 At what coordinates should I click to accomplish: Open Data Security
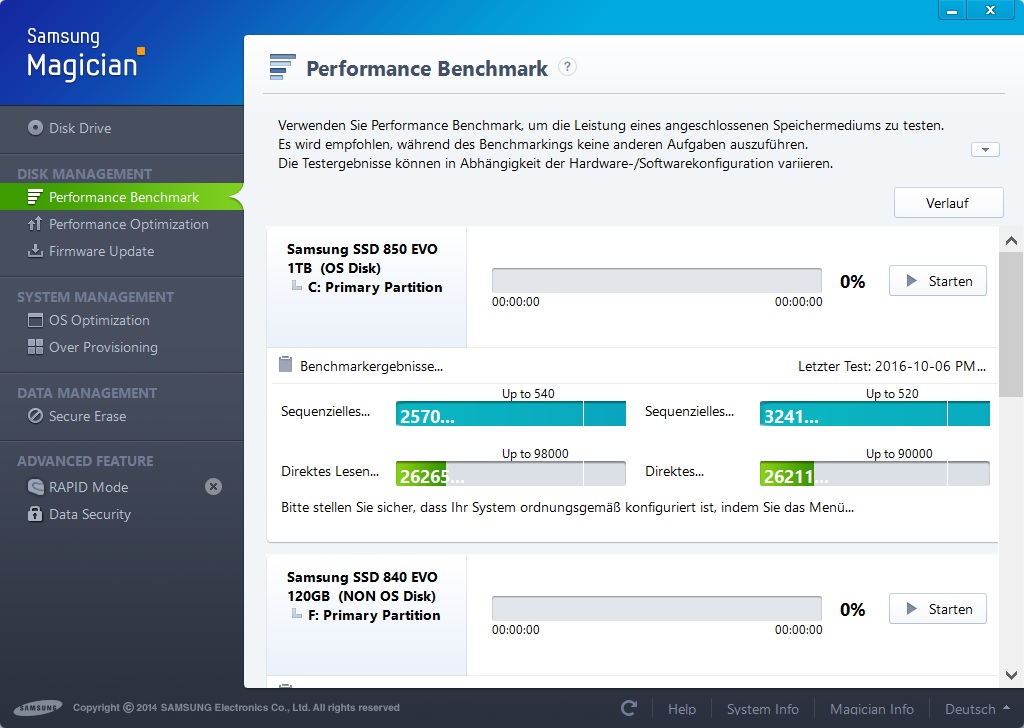pos(89,514)
